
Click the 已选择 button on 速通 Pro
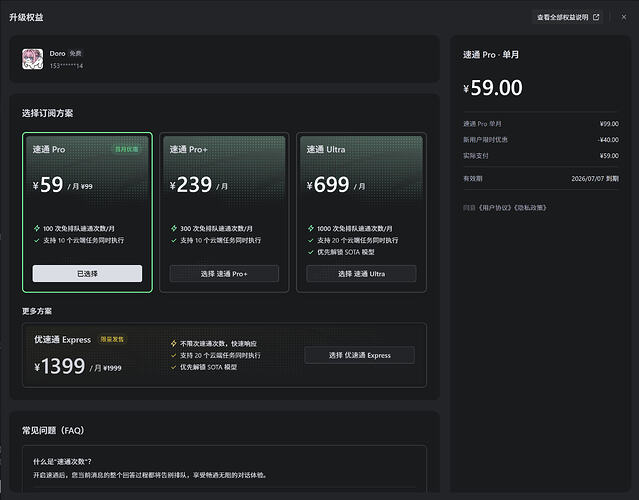coord(87,273)
